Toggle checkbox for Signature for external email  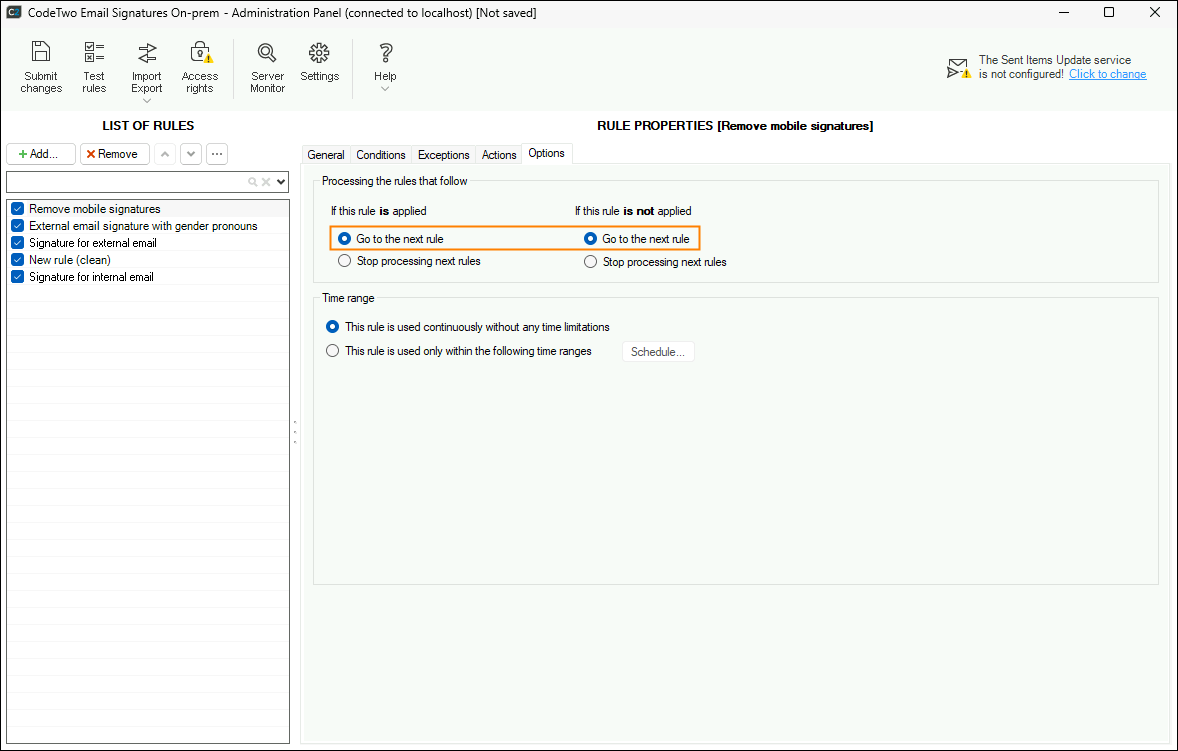pos(17,243)
